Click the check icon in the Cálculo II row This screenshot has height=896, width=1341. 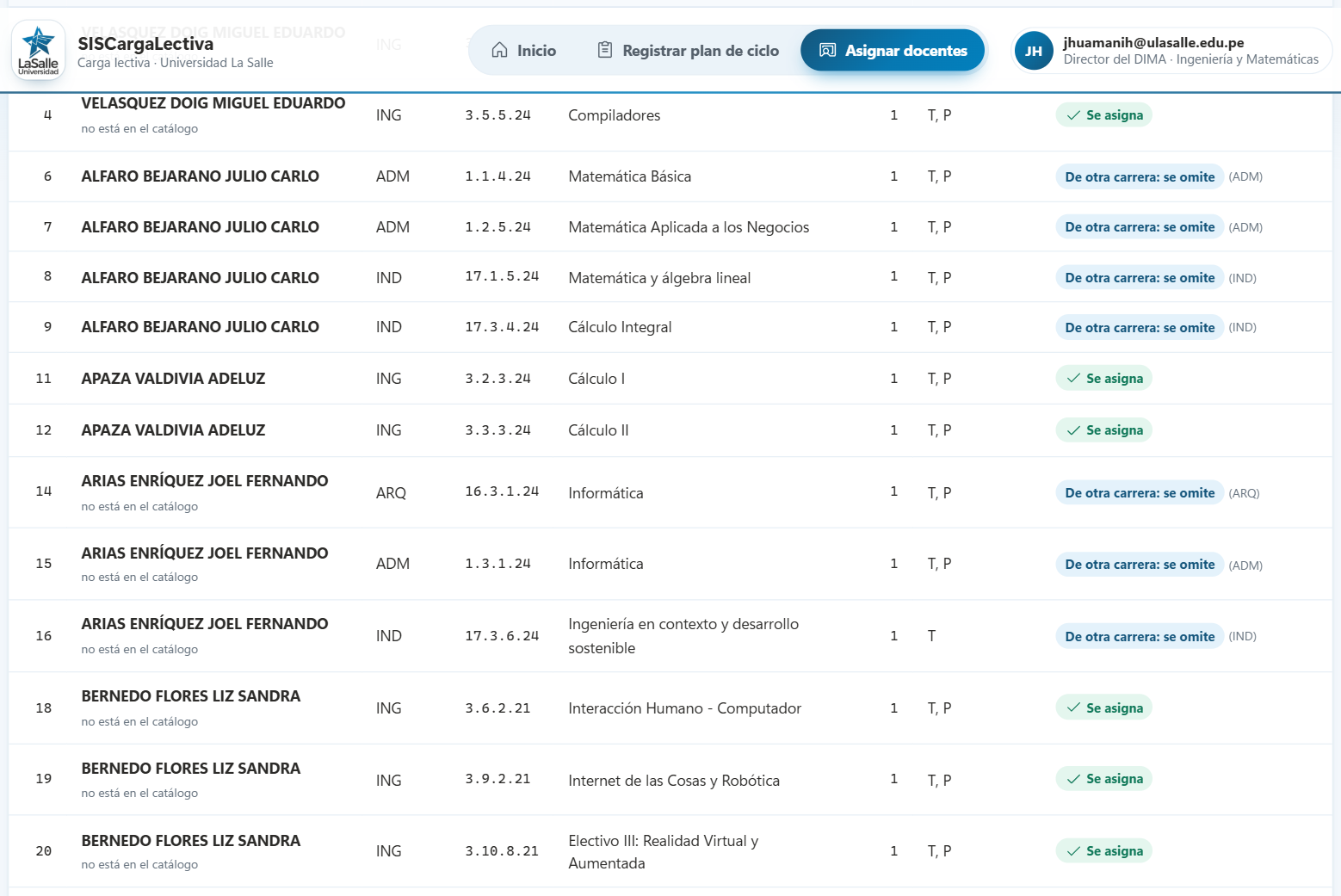click(1073, 430)
